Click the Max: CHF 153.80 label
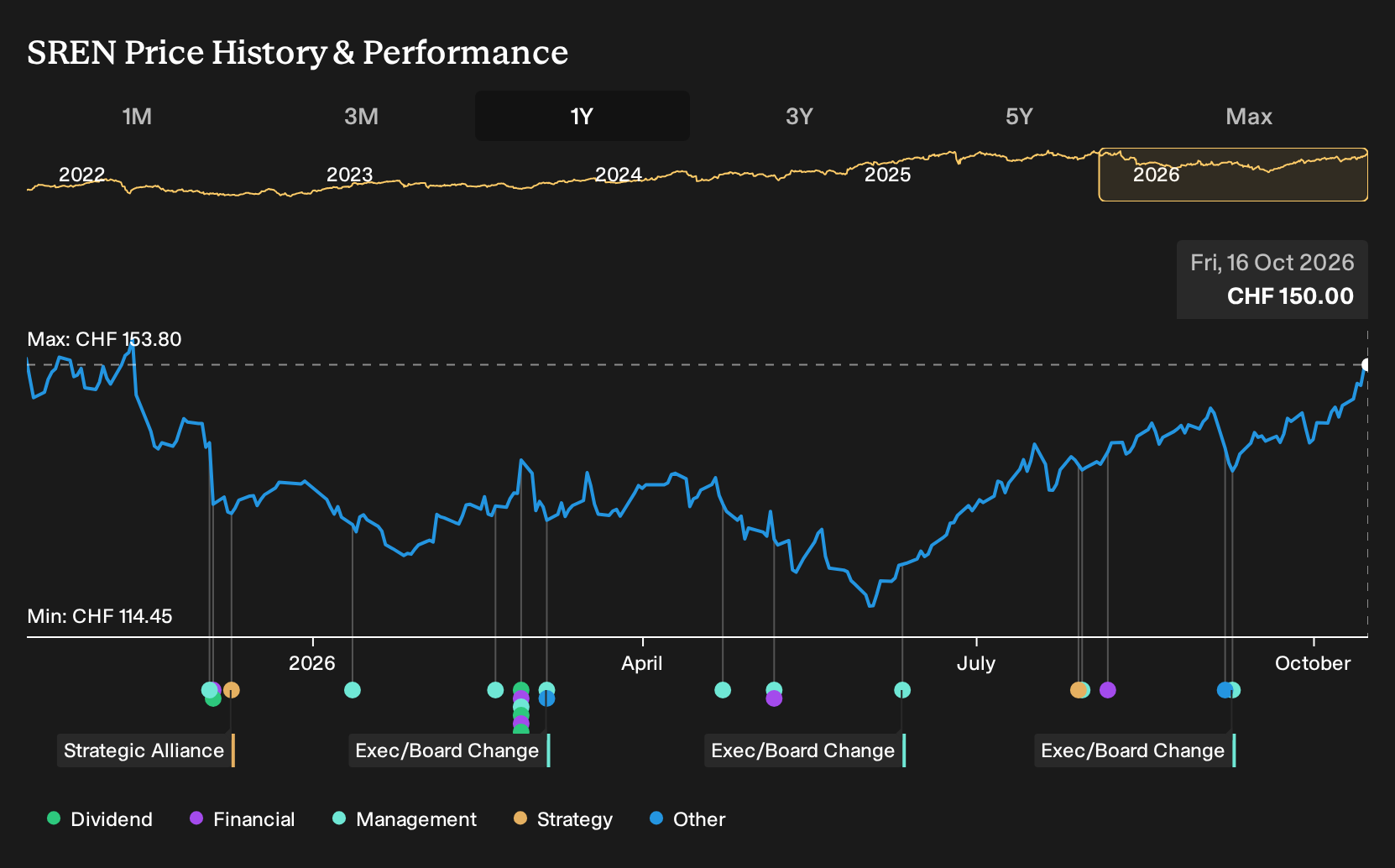Viewport: 1395px width, 868px height. point(104,339)
